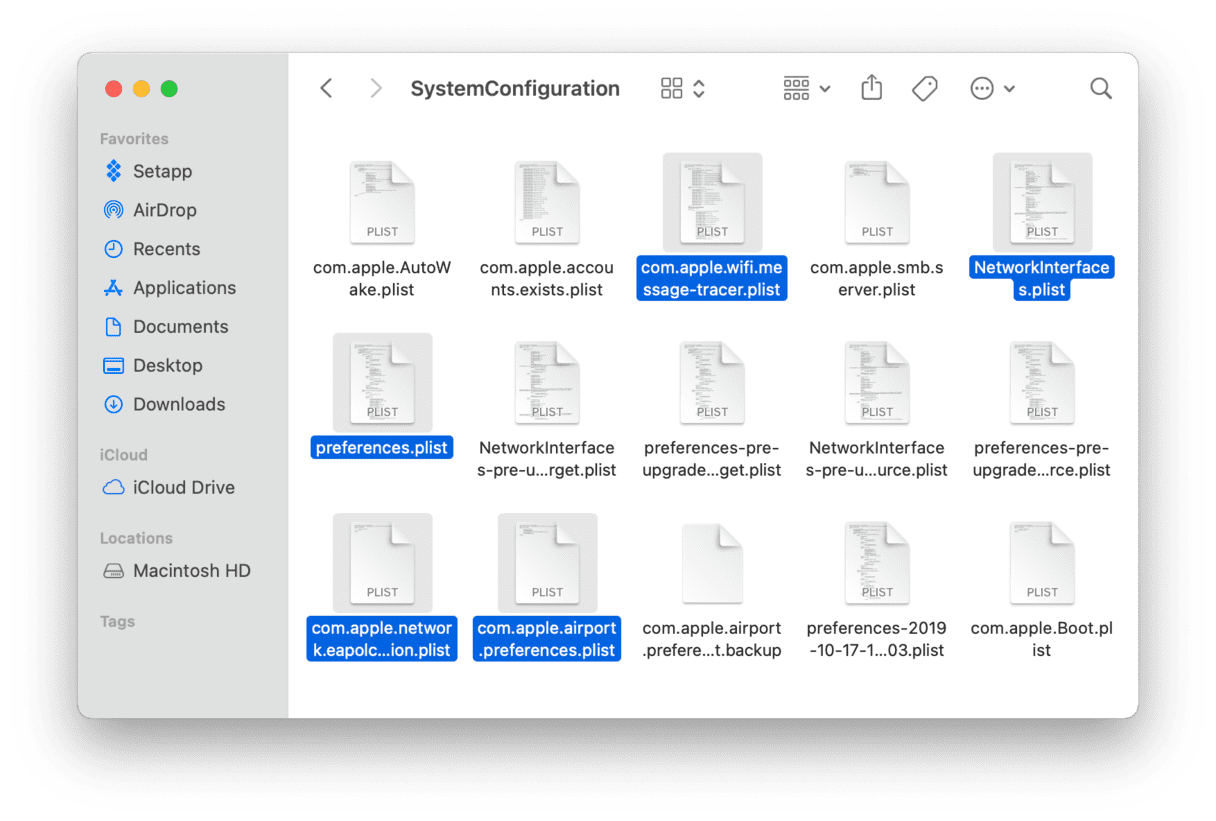Go back with the left chevron
Viewport: 1216px width, 821px height.
click(x=326, y=88)
